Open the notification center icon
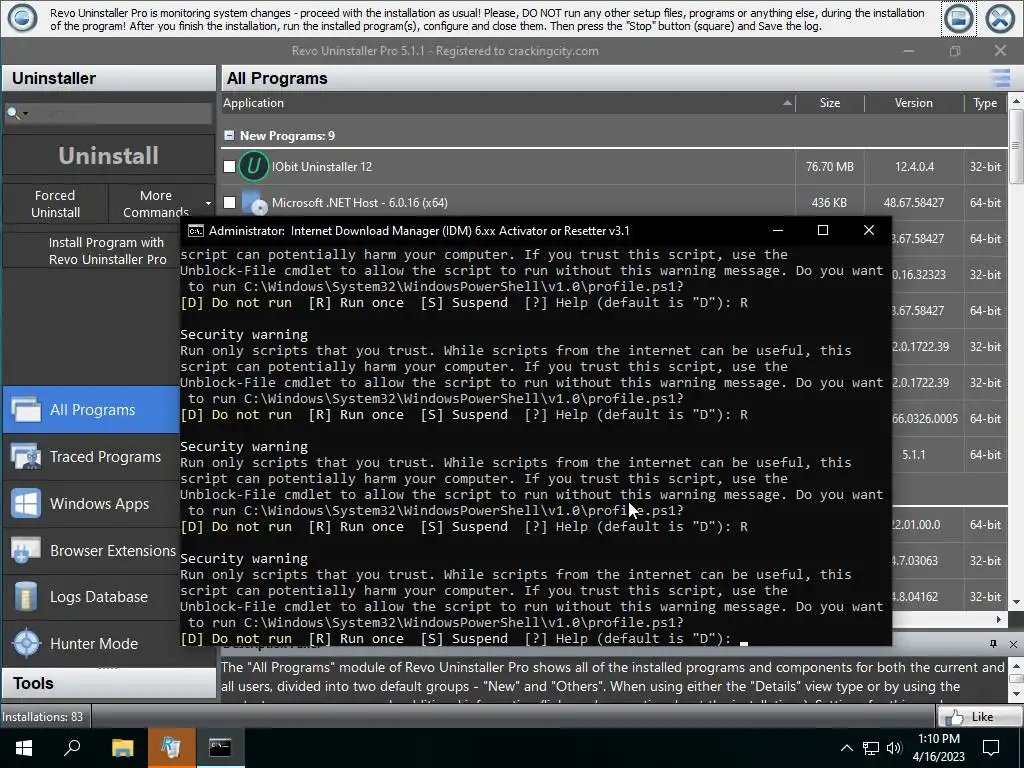The image size is (1024, 768). click(x=991, y=748)
